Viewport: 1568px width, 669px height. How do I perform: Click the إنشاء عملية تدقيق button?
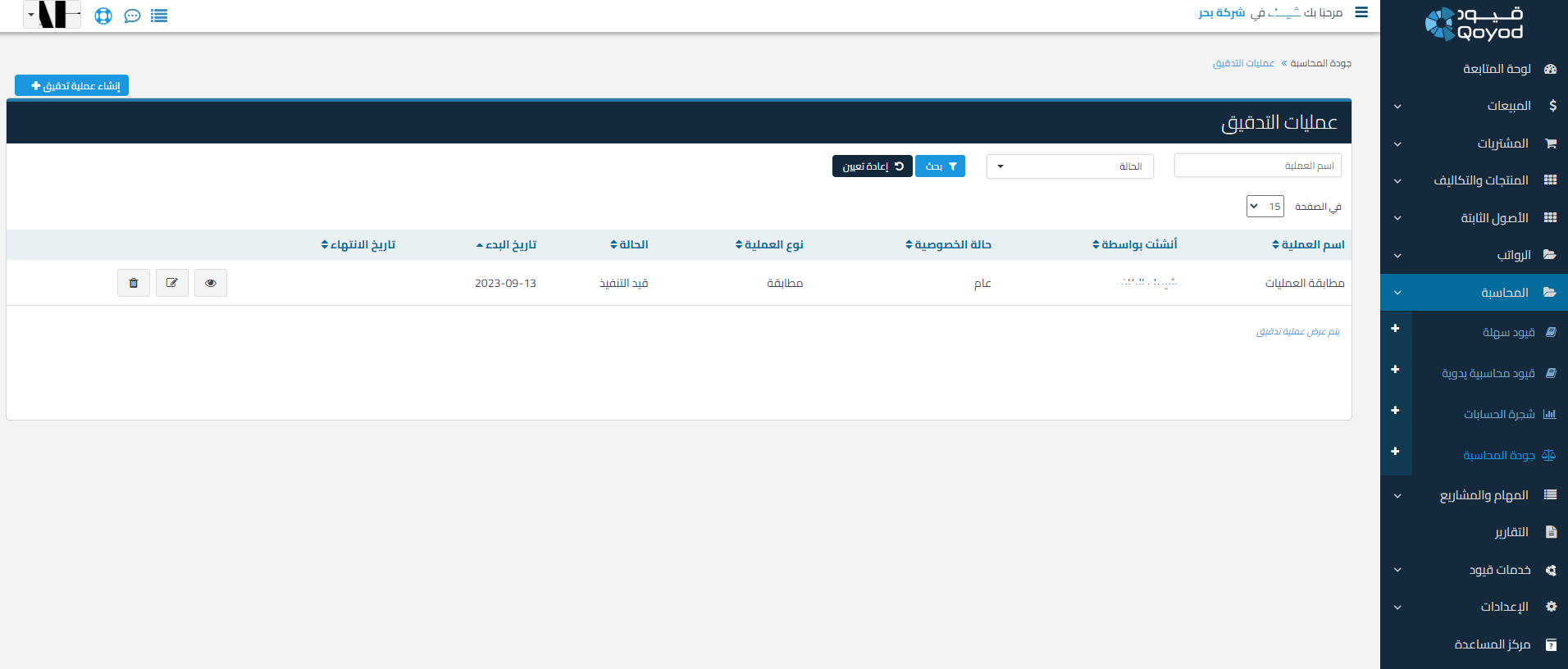point(72,86)
